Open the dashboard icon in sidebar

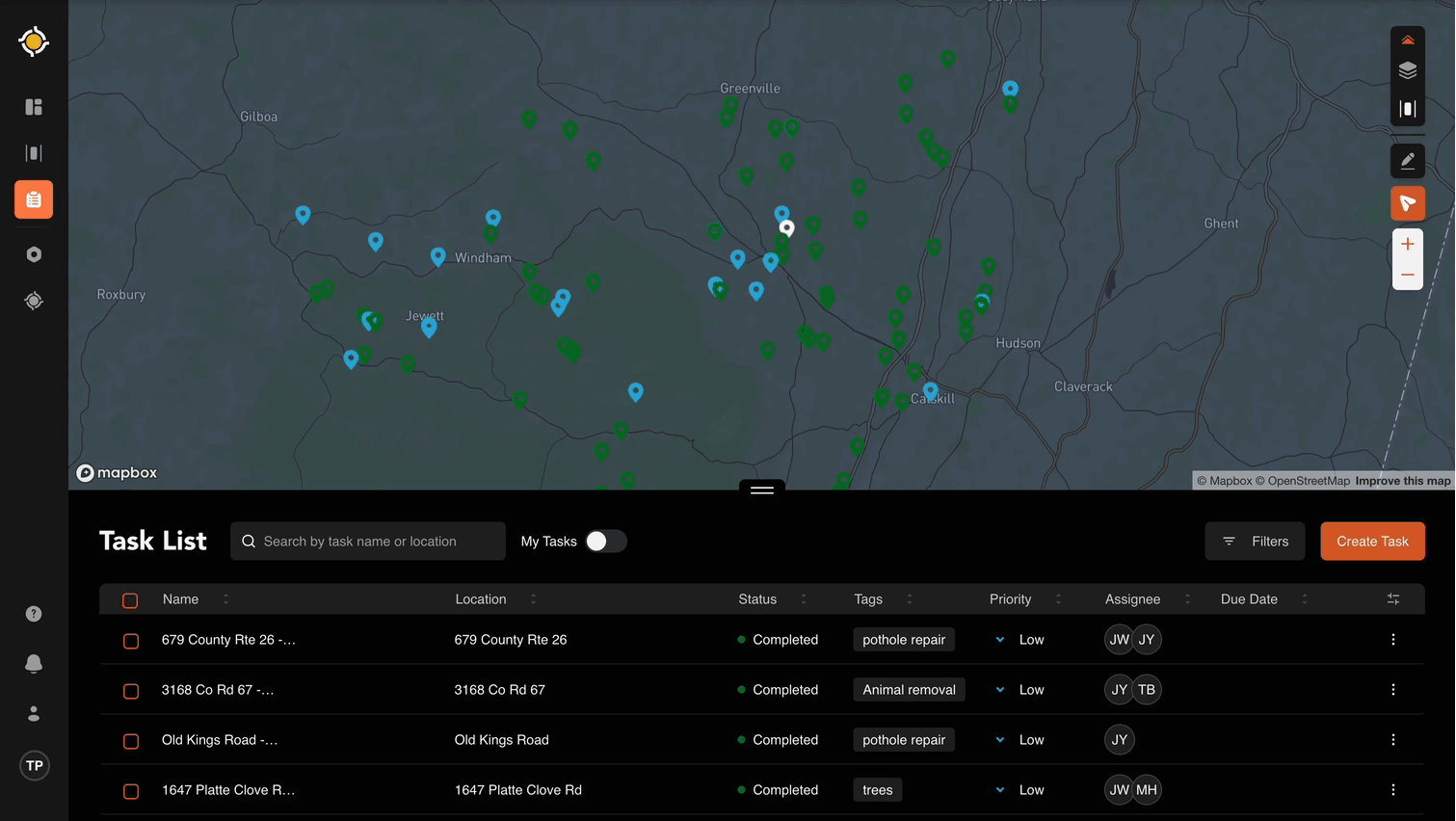click(x=34, y=107)
